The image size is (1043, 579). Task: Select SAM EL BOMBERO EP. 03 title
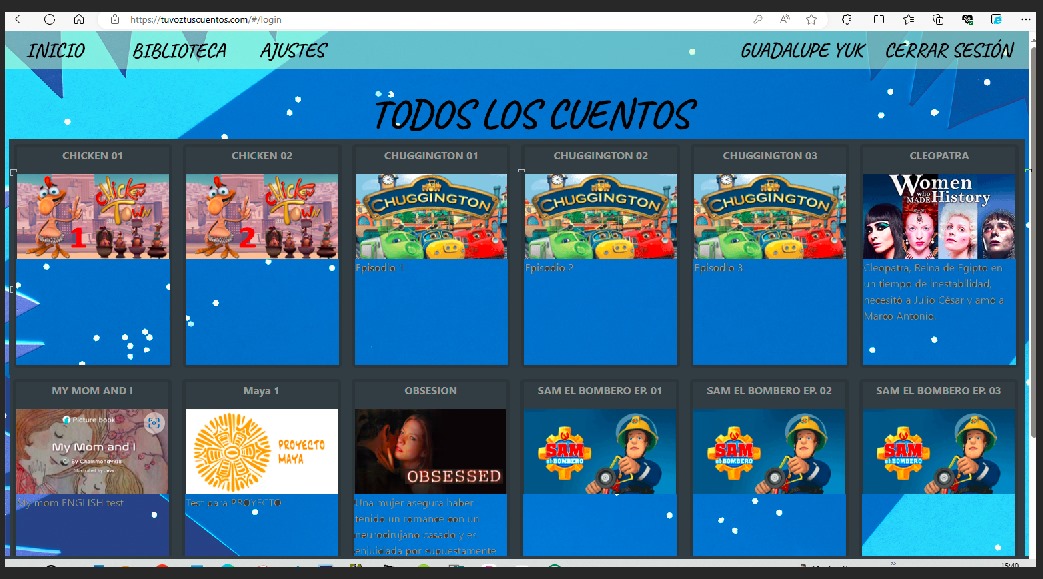pos(939,391)
